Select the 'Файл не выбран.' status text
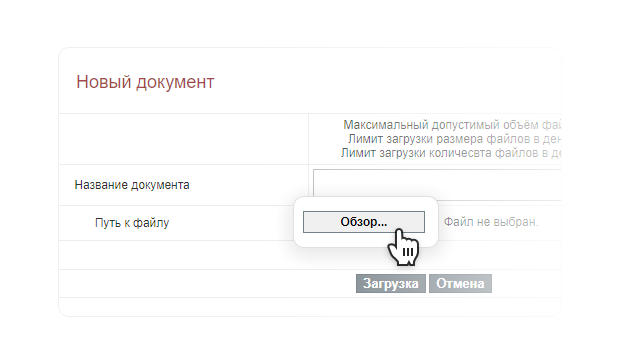The image size is (620, 363). coord(491,222)
